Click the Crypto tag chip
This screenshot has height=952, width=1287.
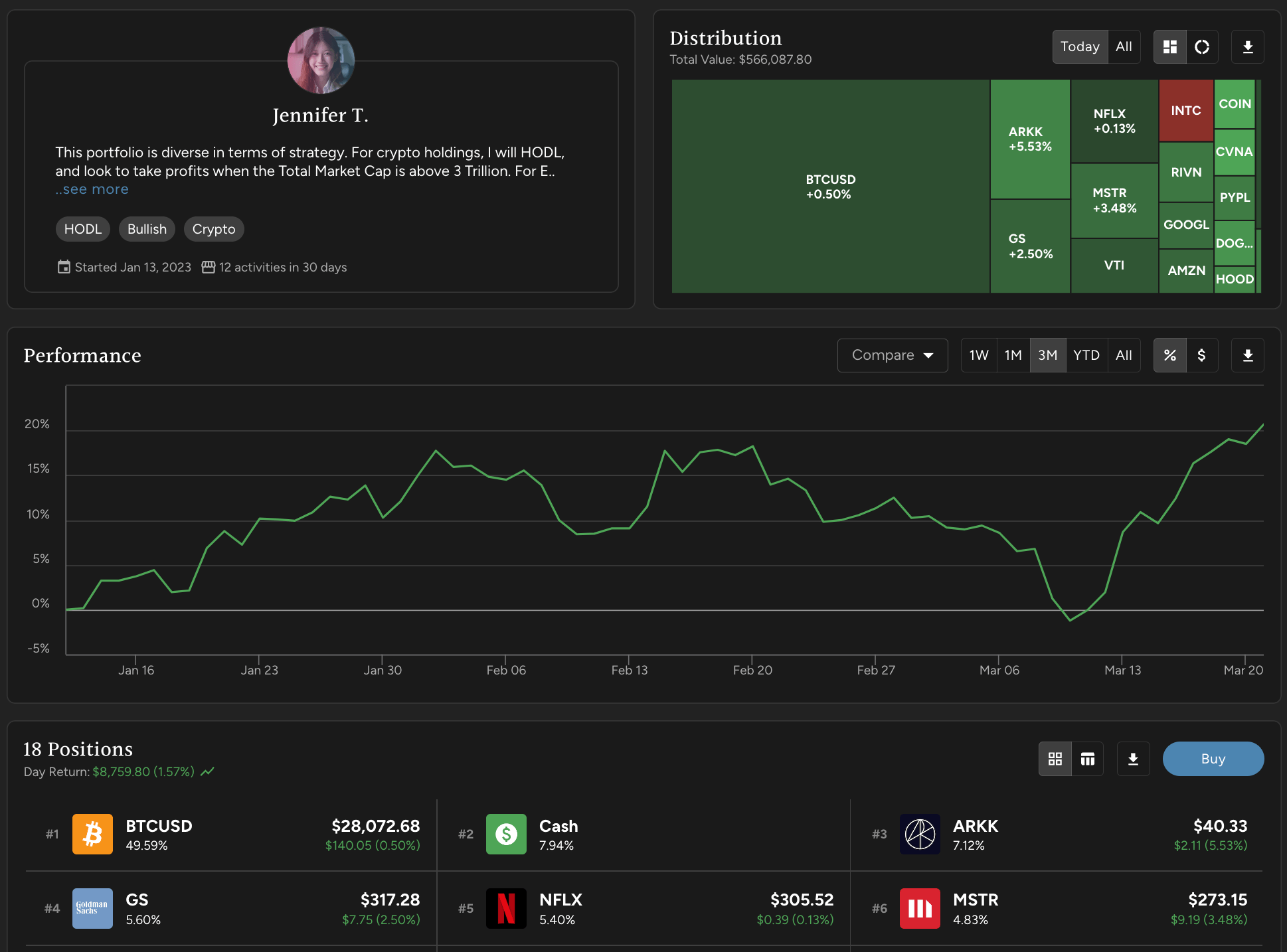click(x=213, y=228)
